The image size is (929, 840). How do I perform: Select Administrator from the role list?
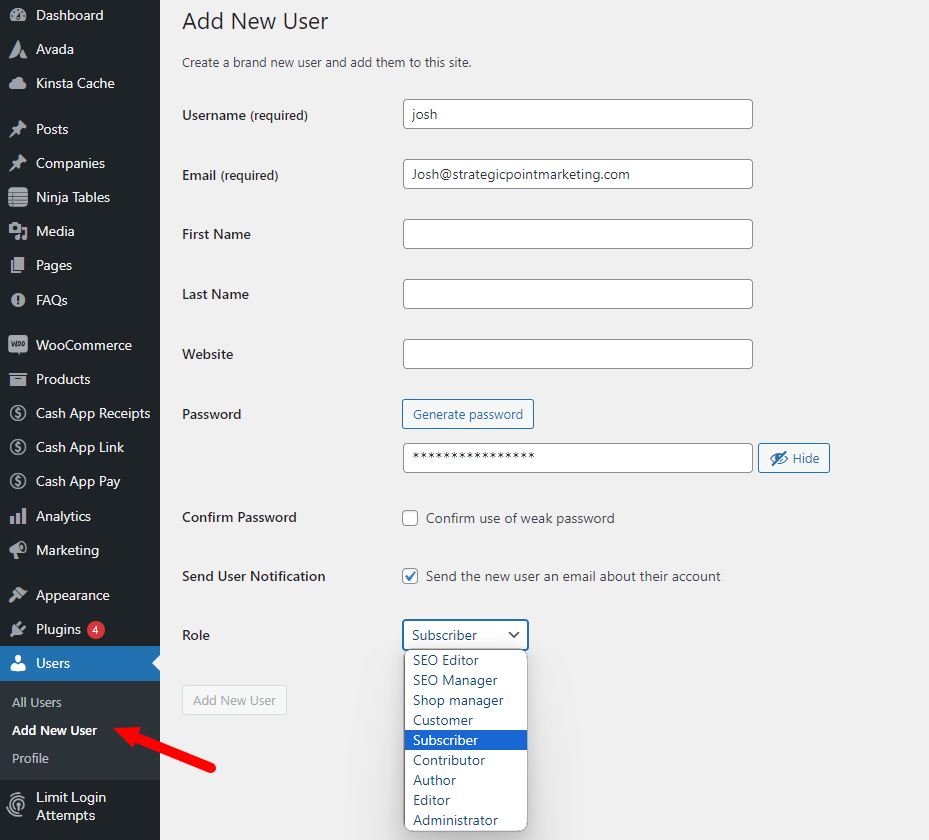(x=455, y=820)
